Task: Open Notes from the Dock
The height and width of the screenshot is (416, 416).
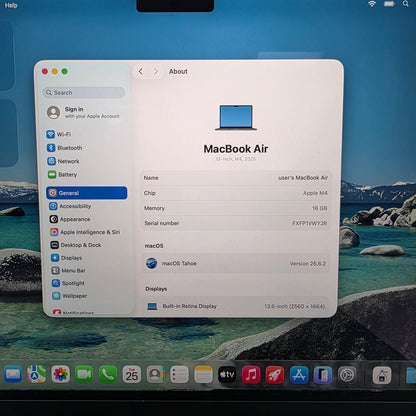Action: click(203, 374)
